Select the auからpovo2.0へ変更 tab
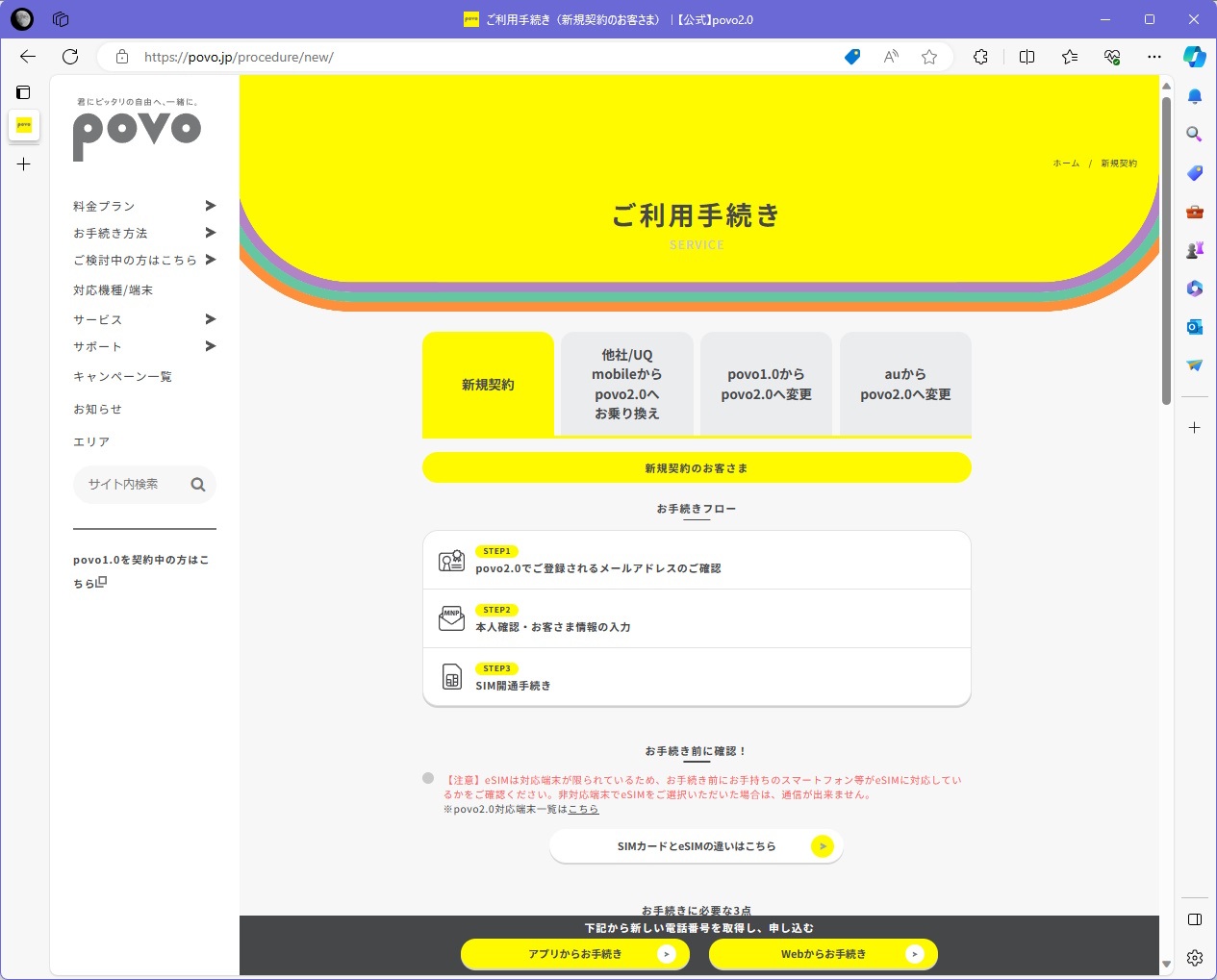This screenshot has height=980, width=1217. [904, 384]
